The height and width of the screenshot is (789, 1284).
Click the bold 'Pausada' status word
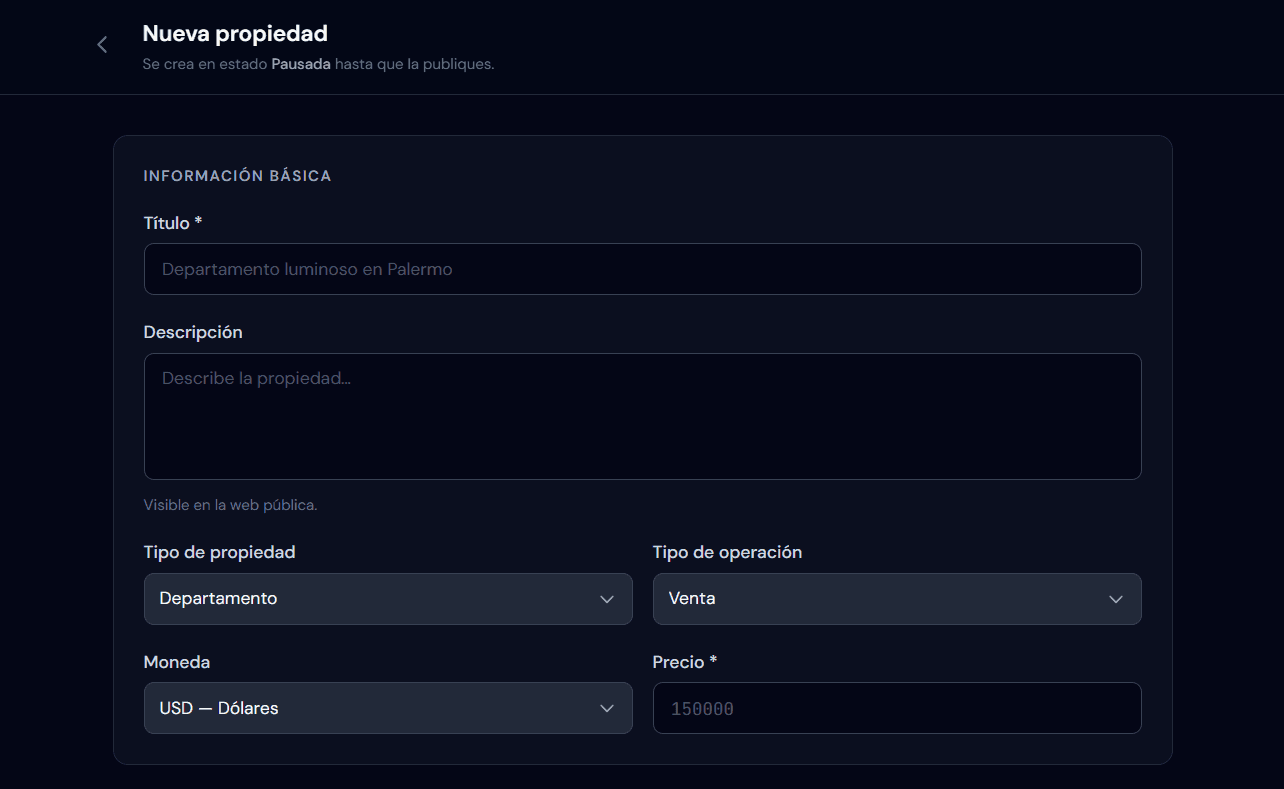301,64
